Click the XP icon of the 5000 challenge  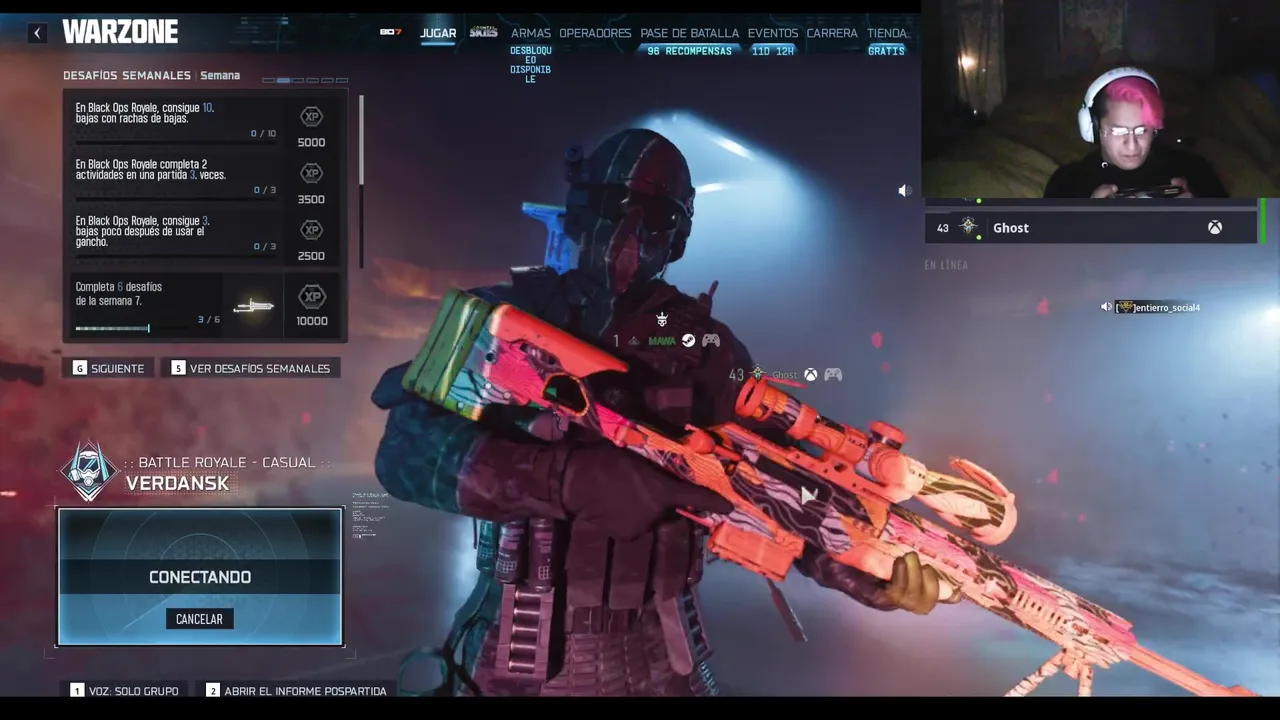[312, 117]
